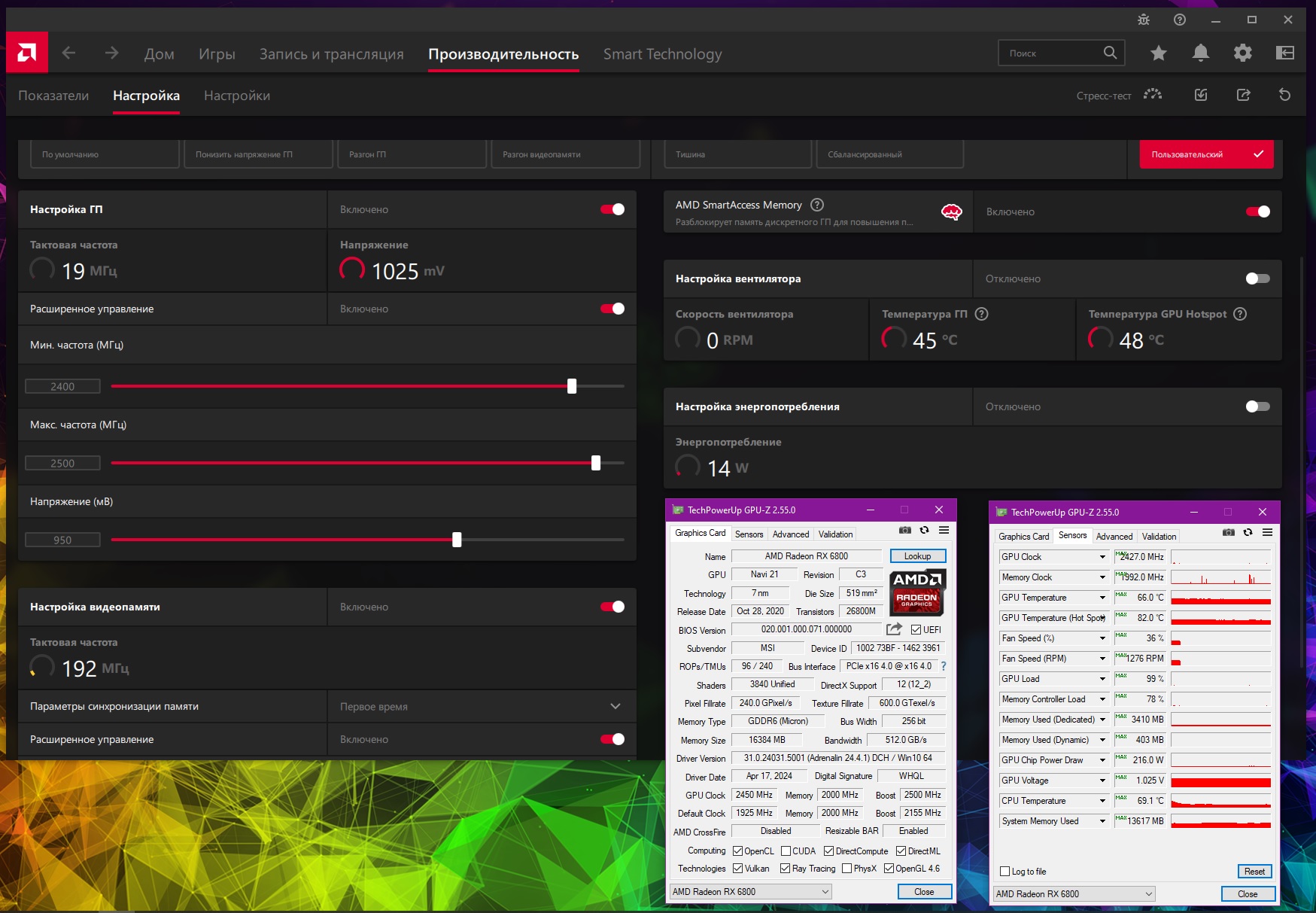The image size is (1316, 913).
Task: Open GPU selector dropdown in Graphics Card window
Action: [x=825, y=892]
